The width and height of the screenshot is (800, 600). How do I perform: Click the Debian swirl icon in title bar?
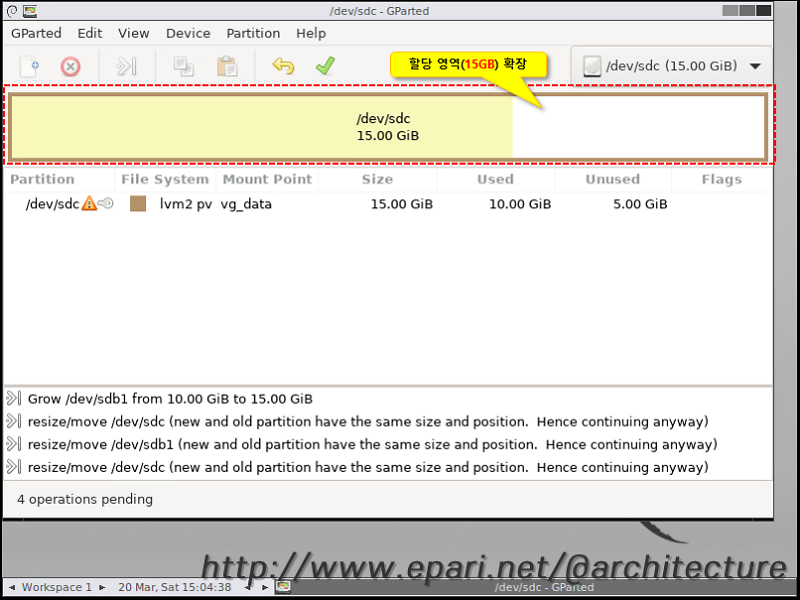pos(12,11)
